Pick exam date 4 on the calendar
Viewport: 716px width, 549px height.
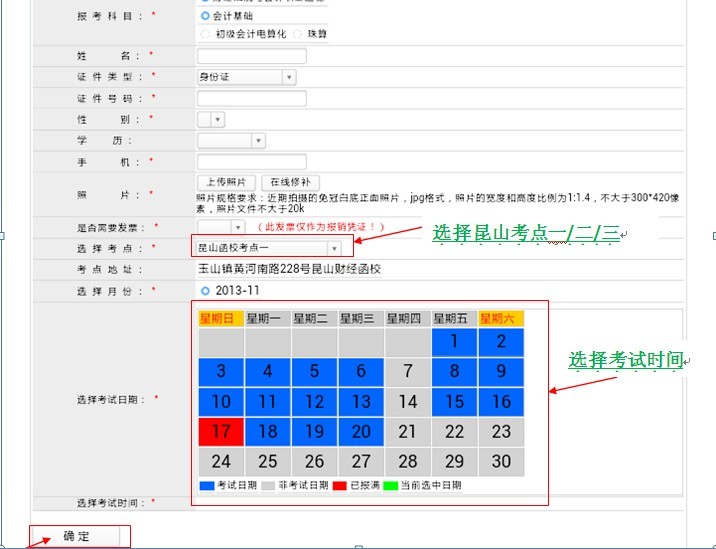[x=268, y=371]
